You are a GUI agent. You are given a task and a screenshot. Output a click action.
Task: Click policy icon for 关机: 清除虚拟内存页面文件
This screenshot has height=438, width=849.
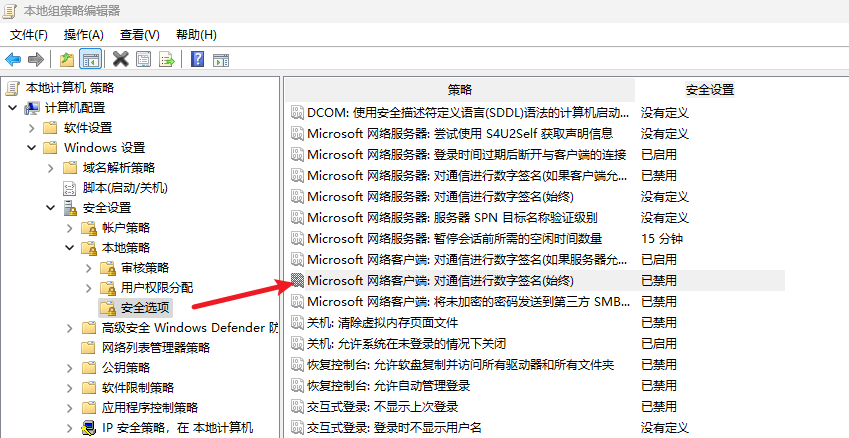coord(297,323)
